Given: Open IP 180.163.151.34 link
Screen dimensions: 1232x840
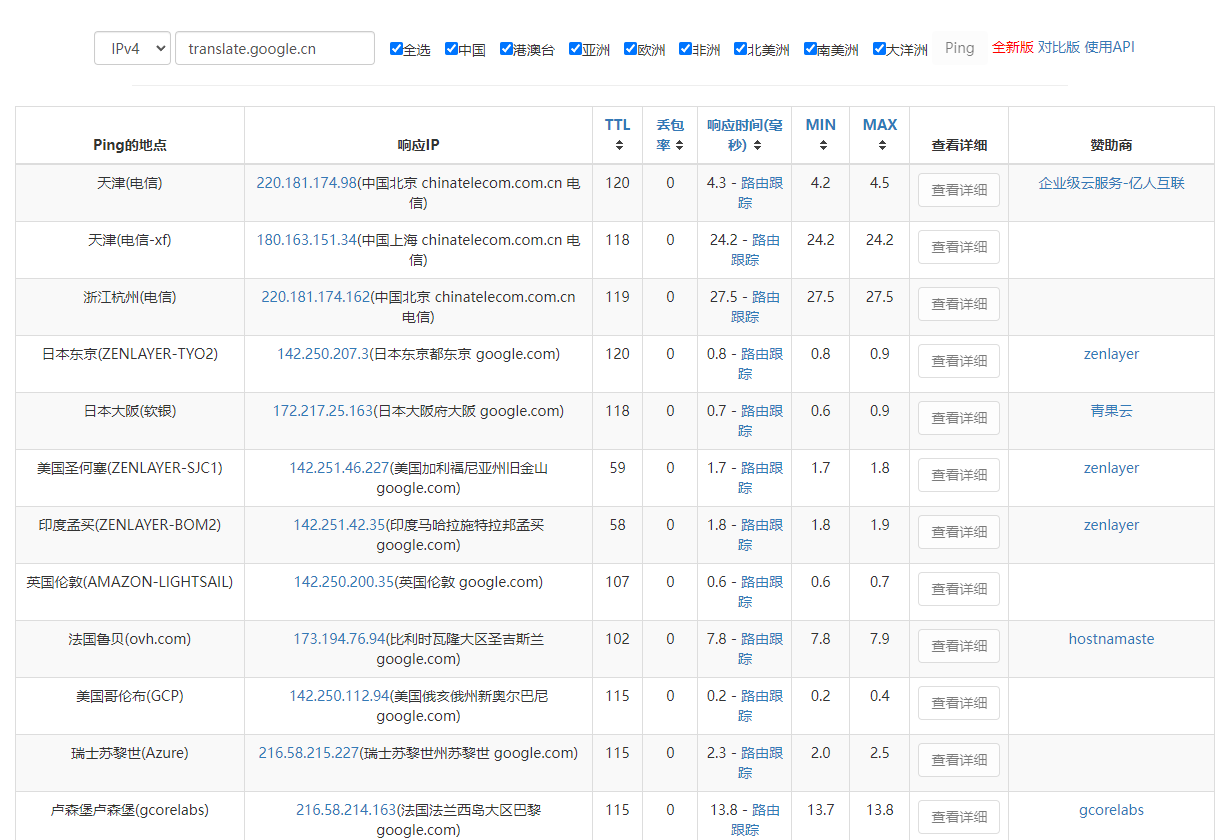Looking at the screenshot, I should [306, 240].
